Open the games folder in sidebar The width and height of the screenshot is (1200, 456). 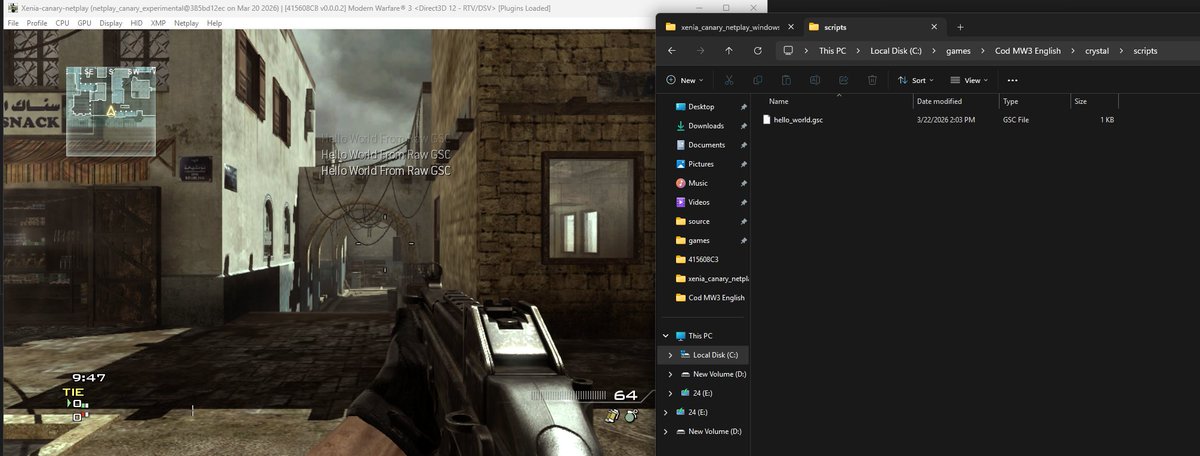coord(698,240)
